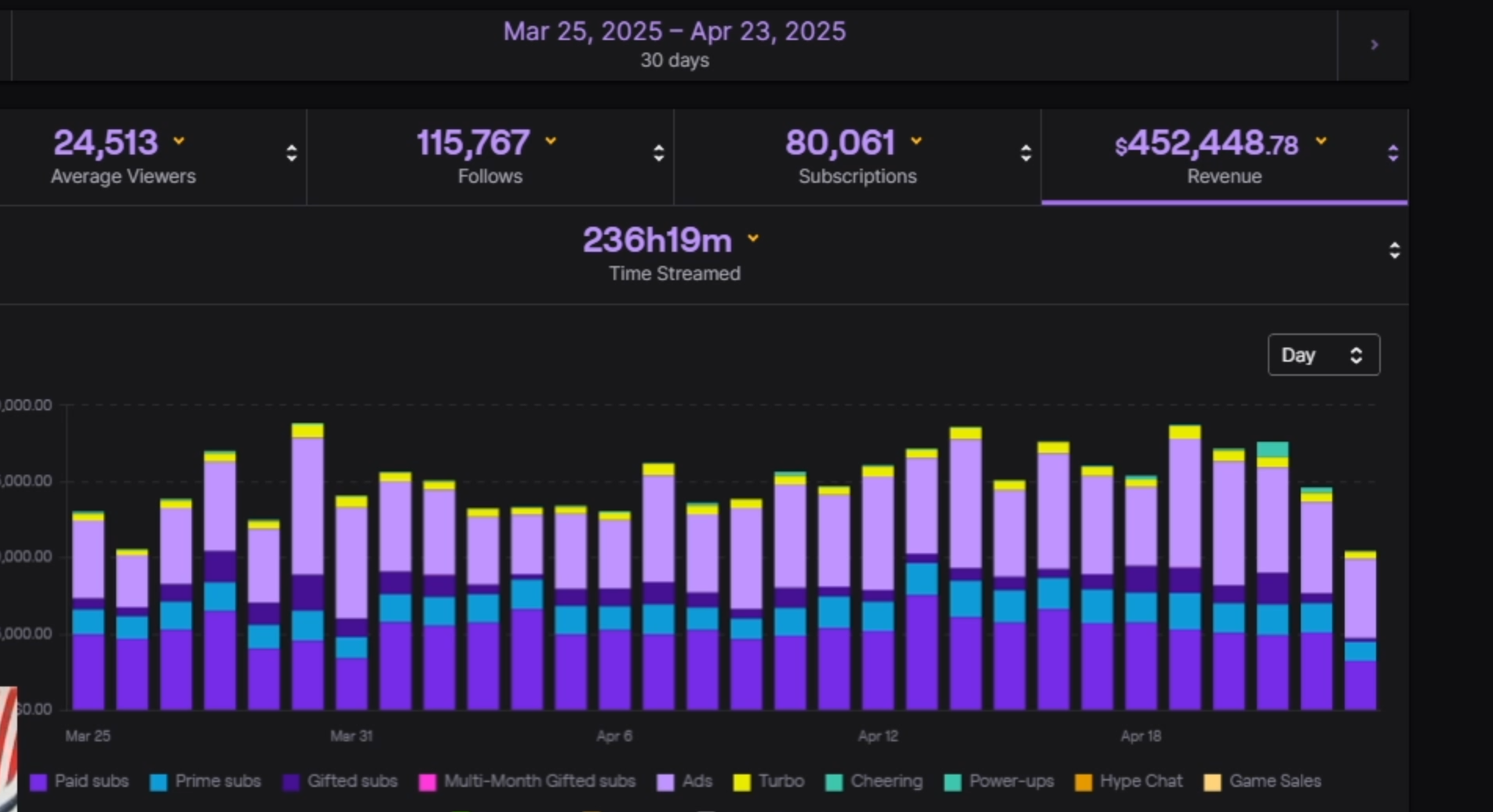This screenshot has width=1493, height=812.
Task: Click yellow trend arrow next to Revenue
Action: (x=1321, y=141)
